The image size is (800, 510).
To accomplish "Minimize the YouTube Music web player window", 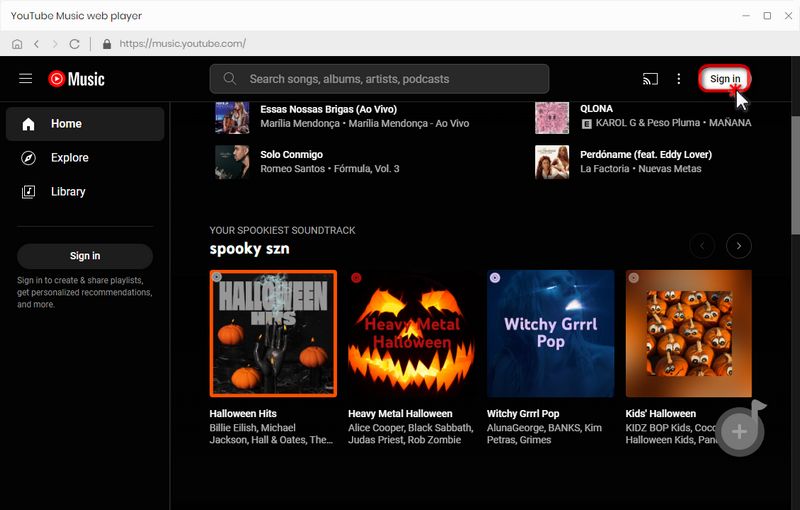I will [x=746, y=16].
